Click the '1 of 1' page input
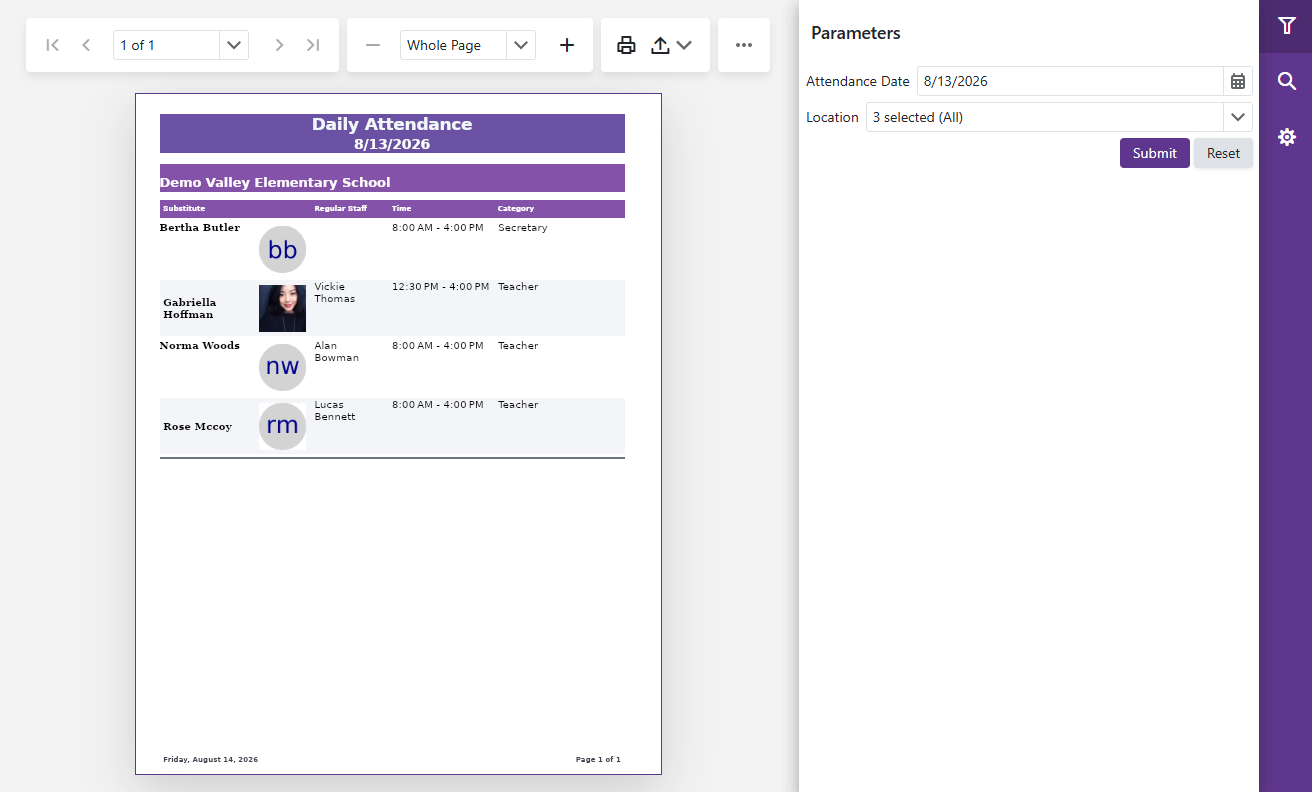 coord(166,45)
